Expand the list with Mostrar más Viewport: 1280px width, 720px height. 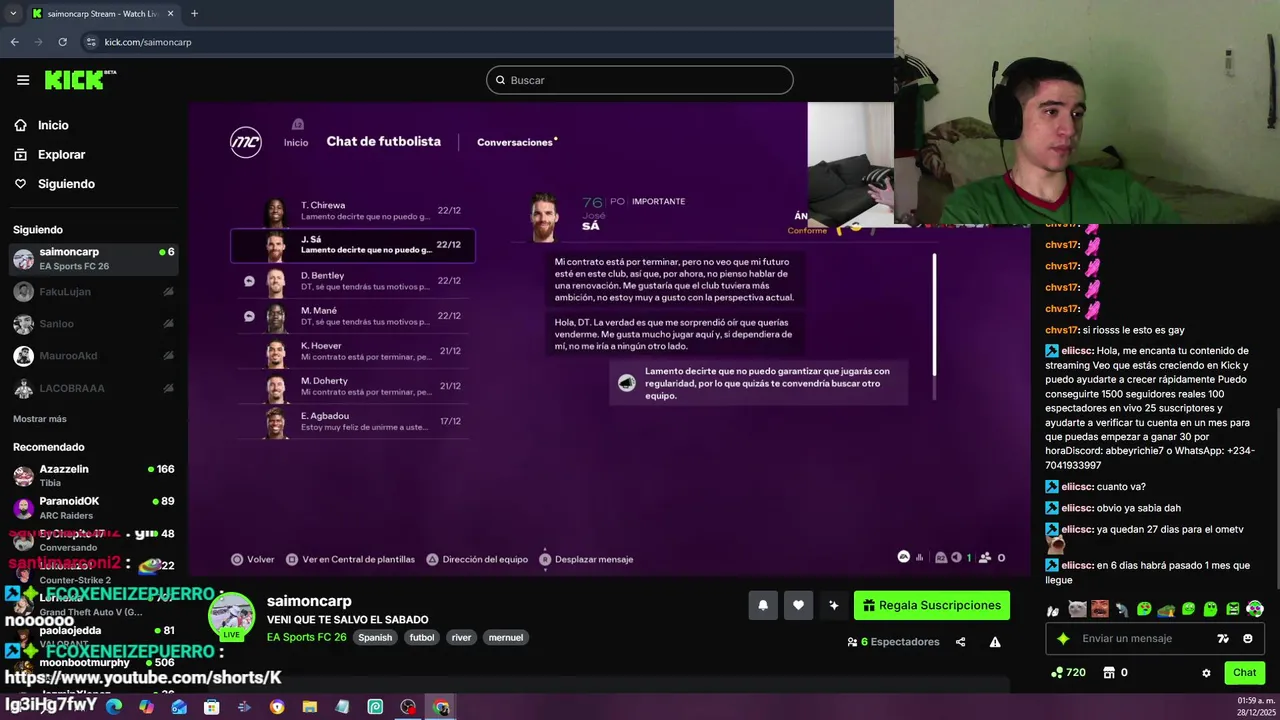tap(40, 419)
